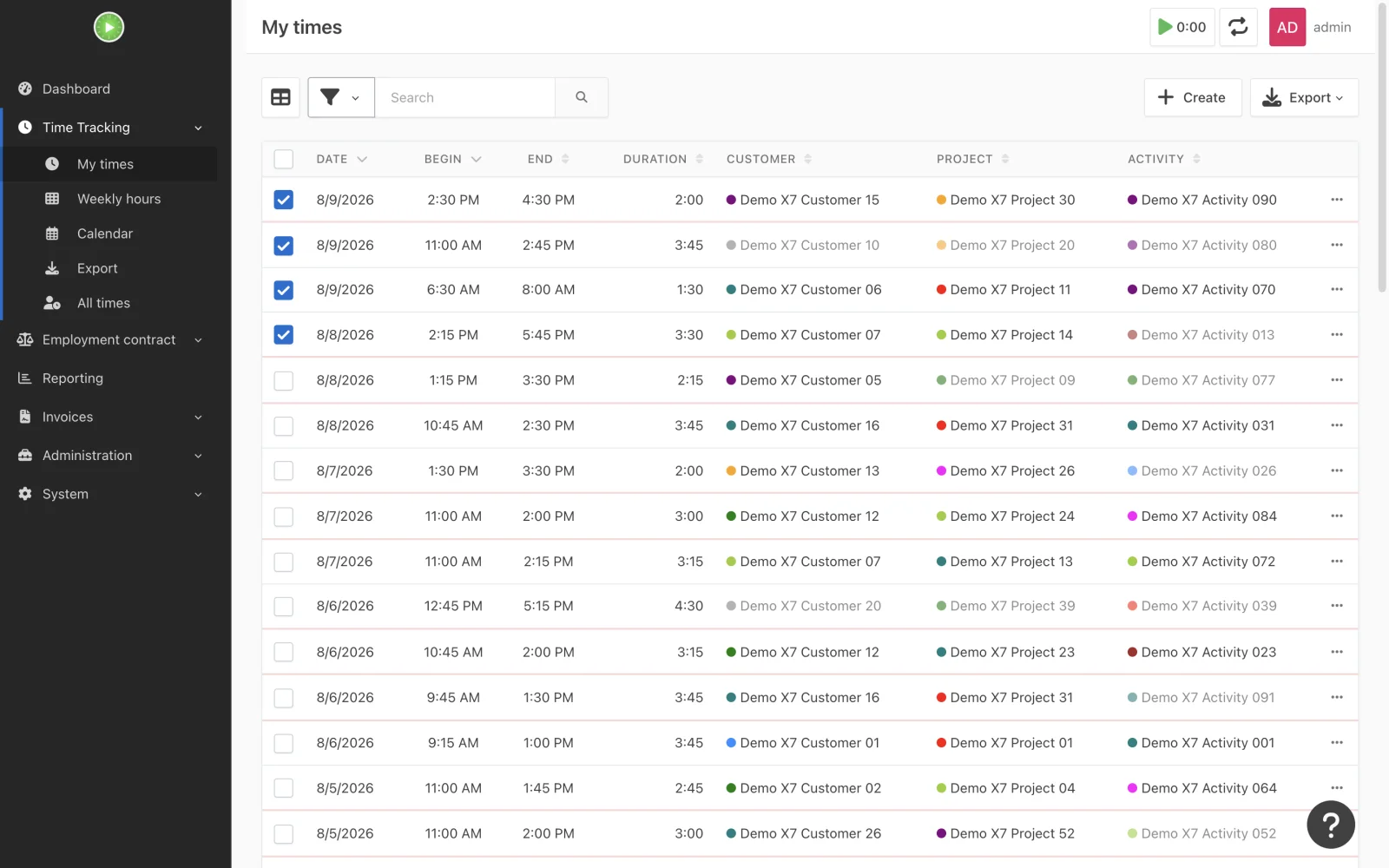Sort by PROJECT column header
Viewport: 1389px width, 868px height.
pos(973,159)
